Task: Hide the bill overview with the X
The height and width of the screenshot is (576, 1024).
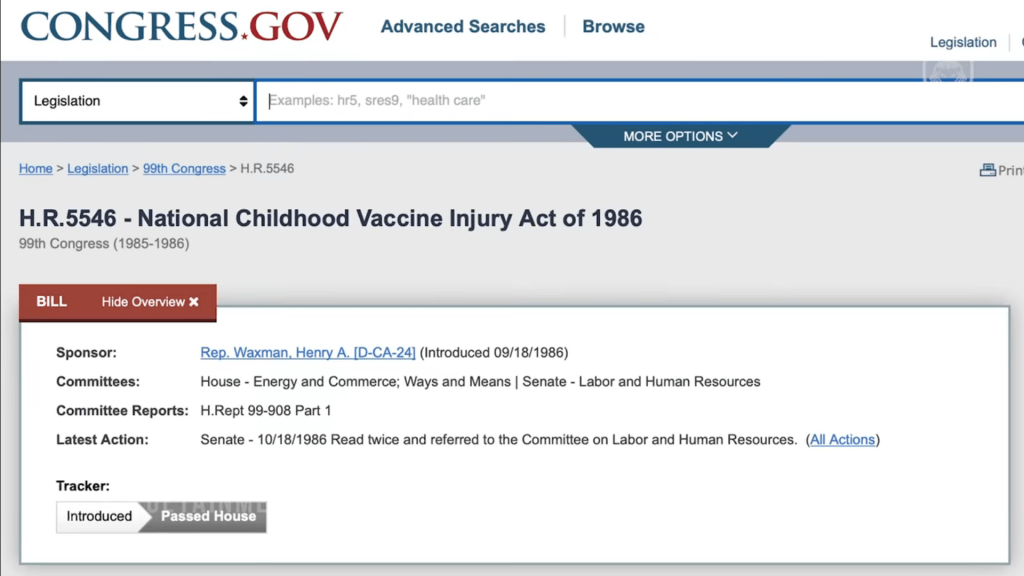Action: tap(194, 302)
